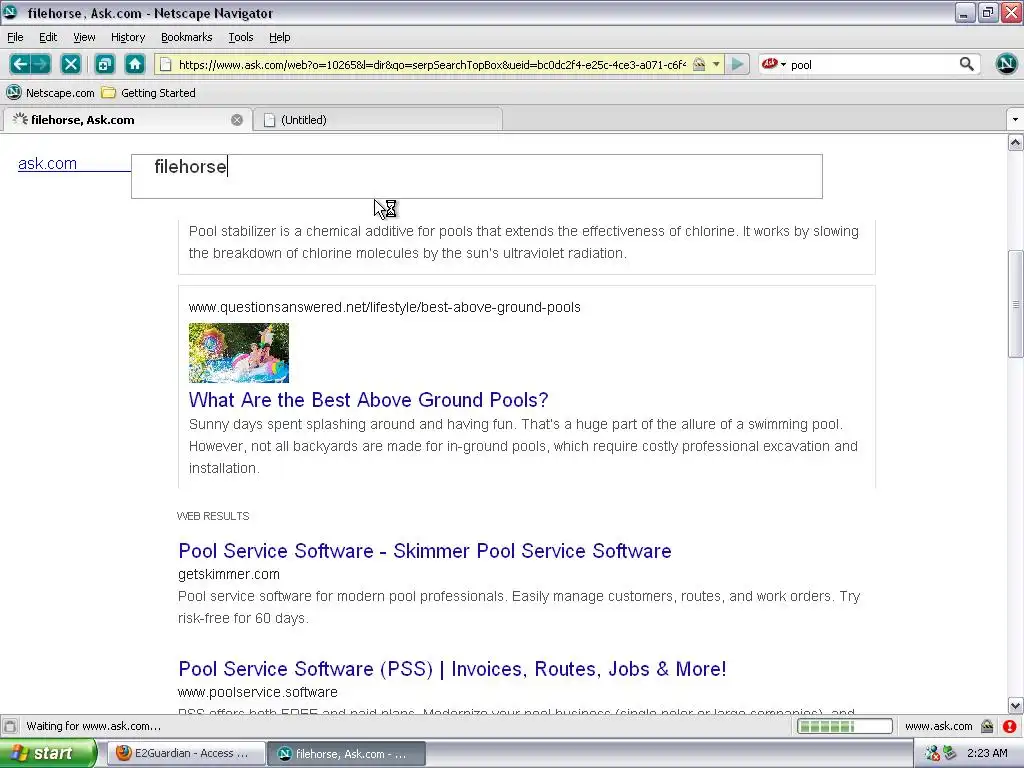Open Skimmer Pool Service Software result
Viewport: 1024px width, 768px height.
[x=424, y=551]
